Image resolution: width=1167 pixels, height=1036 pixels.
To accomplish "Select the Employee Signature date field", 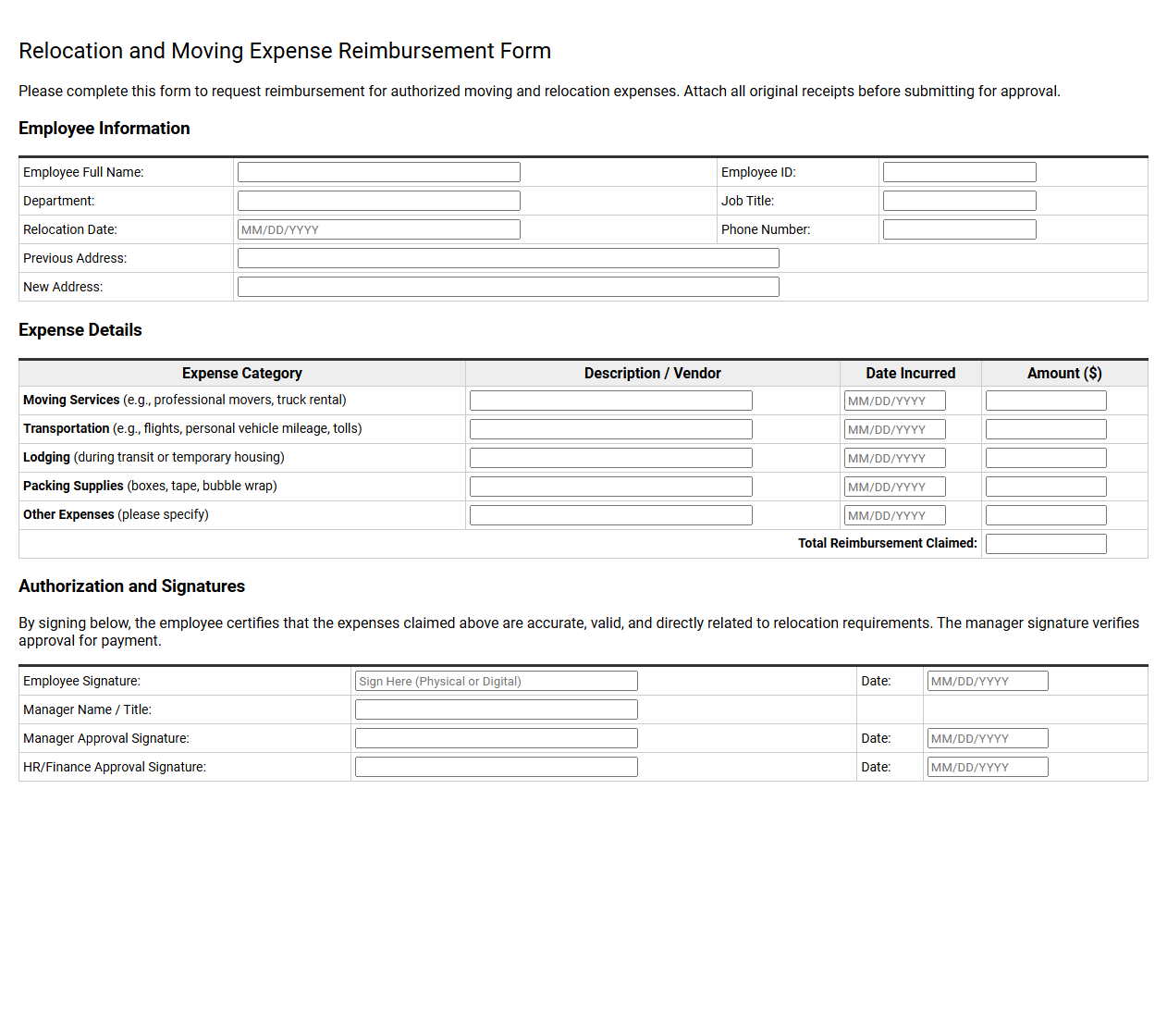I will pos(988,681).
